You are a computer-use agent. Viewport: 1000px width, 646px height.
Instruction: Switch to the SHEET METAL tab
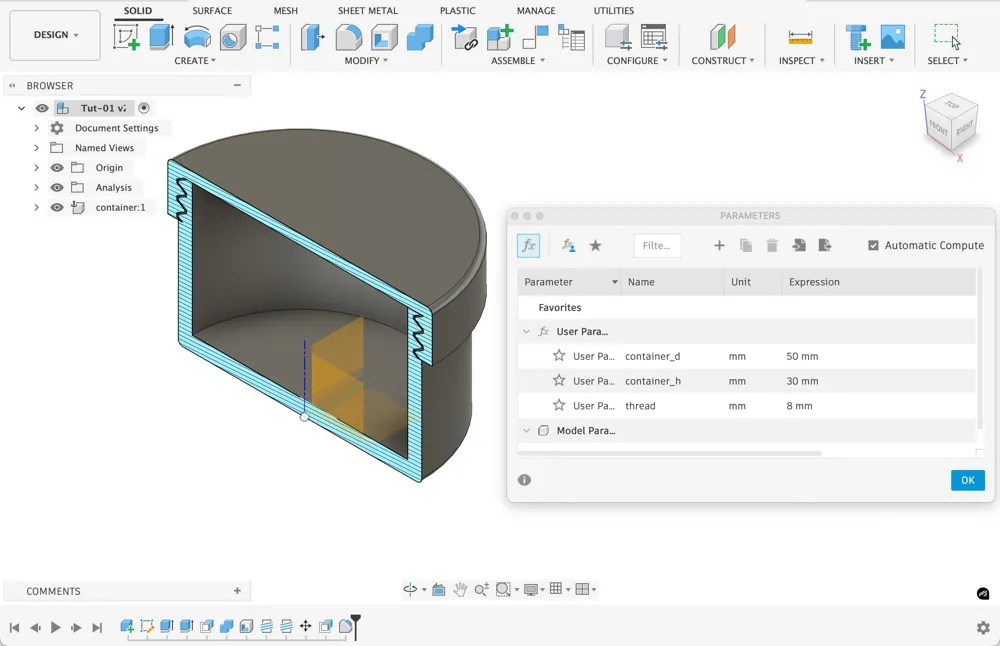pos(369,11)
